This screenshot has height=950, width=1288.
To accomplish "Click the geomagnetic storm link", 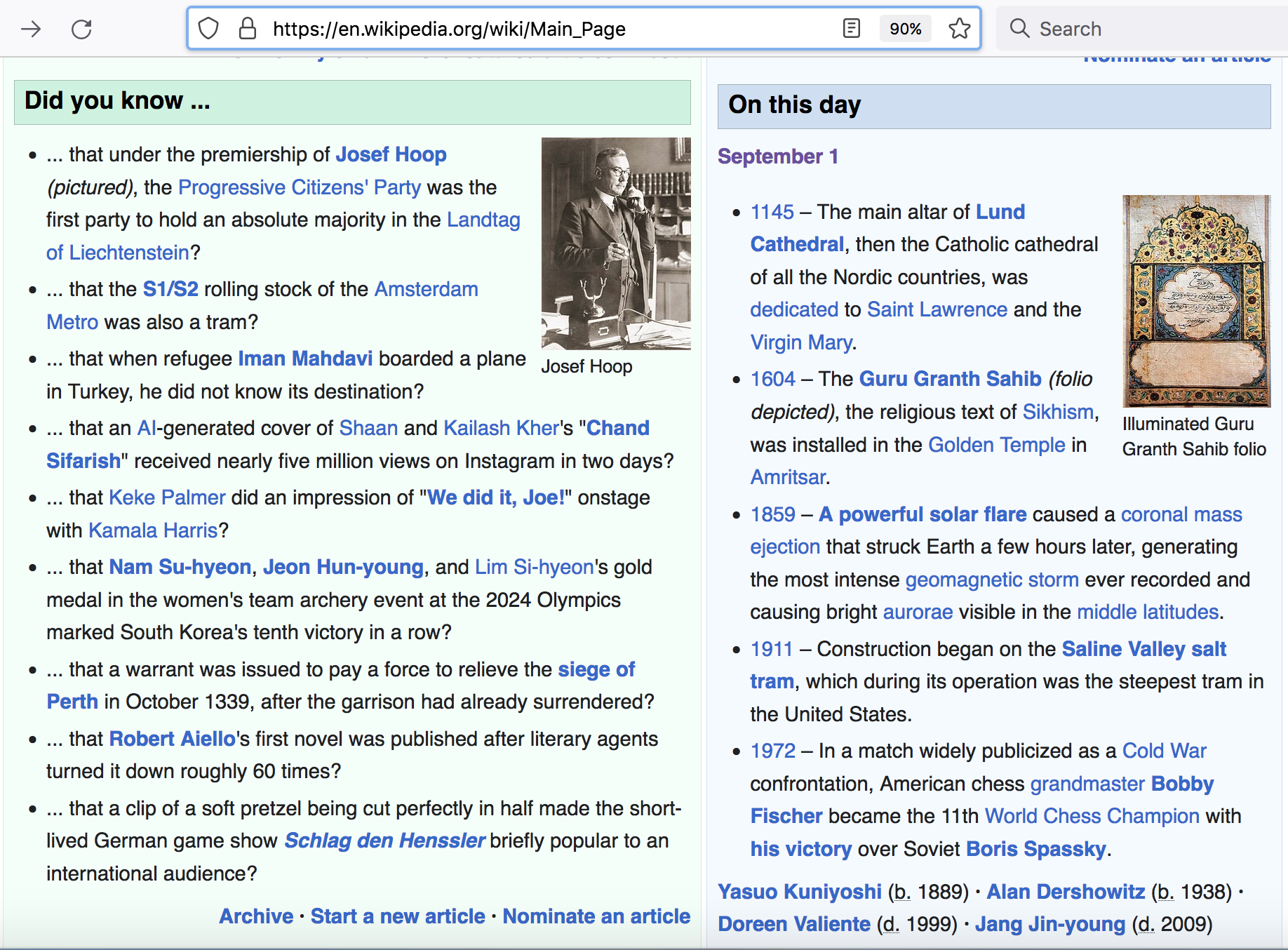I will [x=992, y=580].
